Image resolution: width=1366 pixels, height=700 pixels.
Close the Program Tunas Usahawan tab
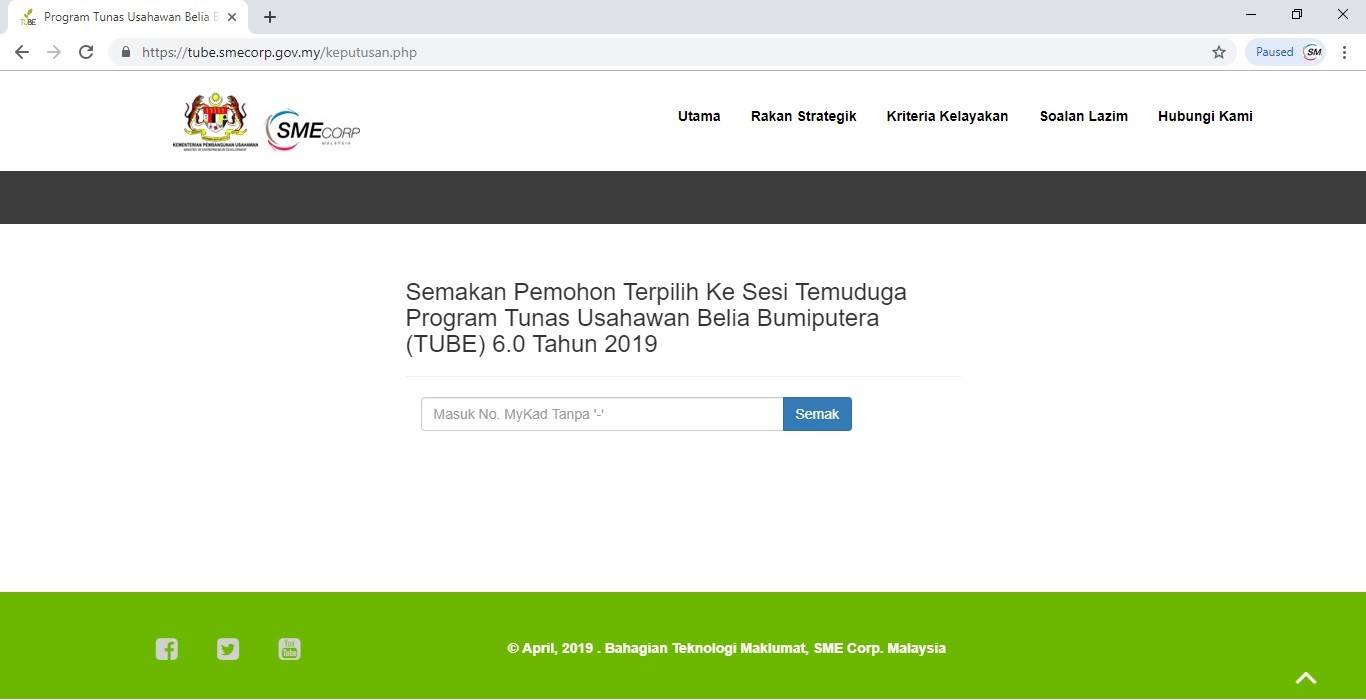point(232,17)
